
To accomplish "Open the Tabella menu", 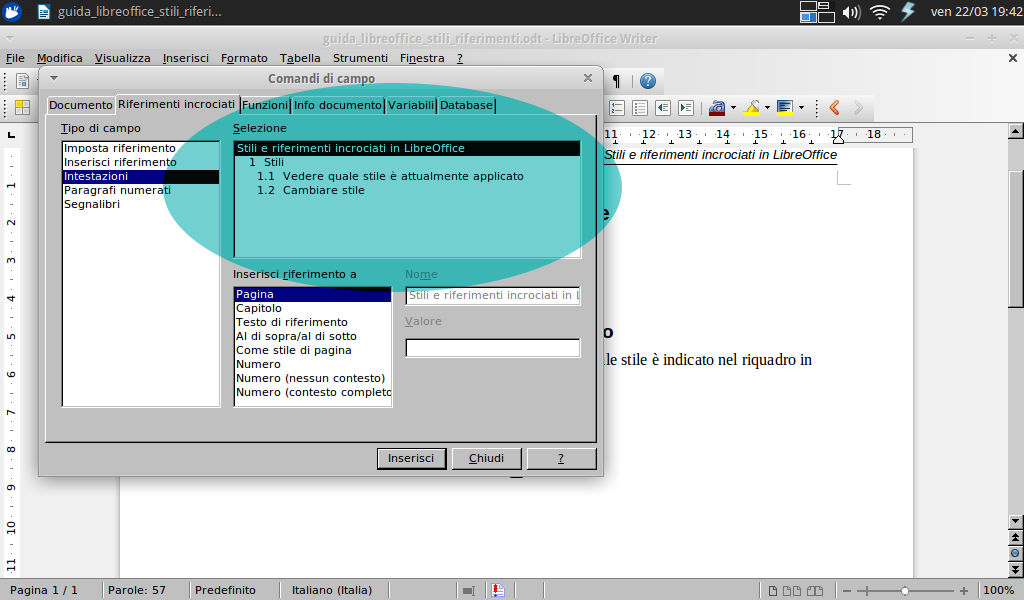I will 300,58.
